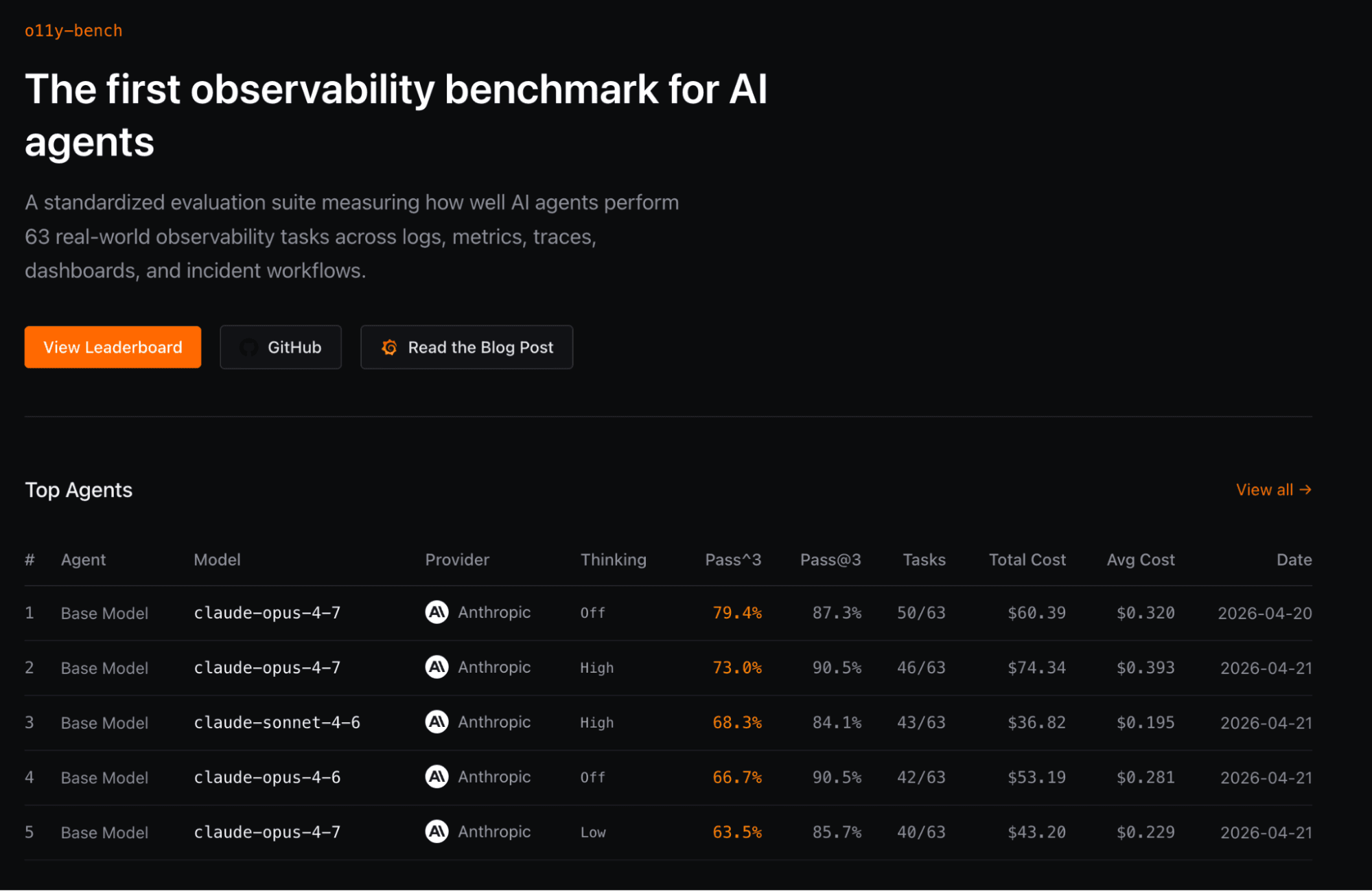This screenshot has width=1372, height=891.
Task: Open the View Leaderboard button
Action: [113, 347]
